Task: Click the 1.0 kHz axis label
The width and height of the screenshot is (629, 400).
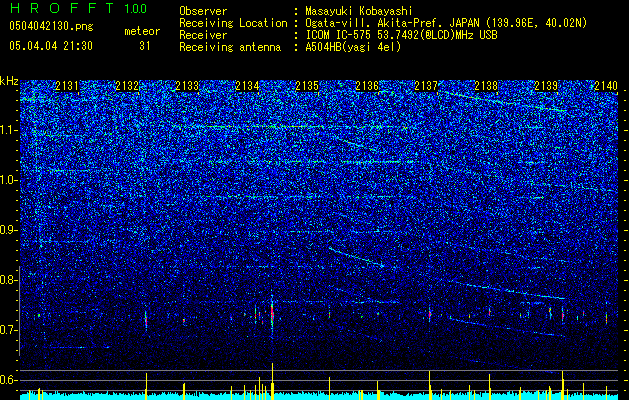Action: [x=9, y=181]
